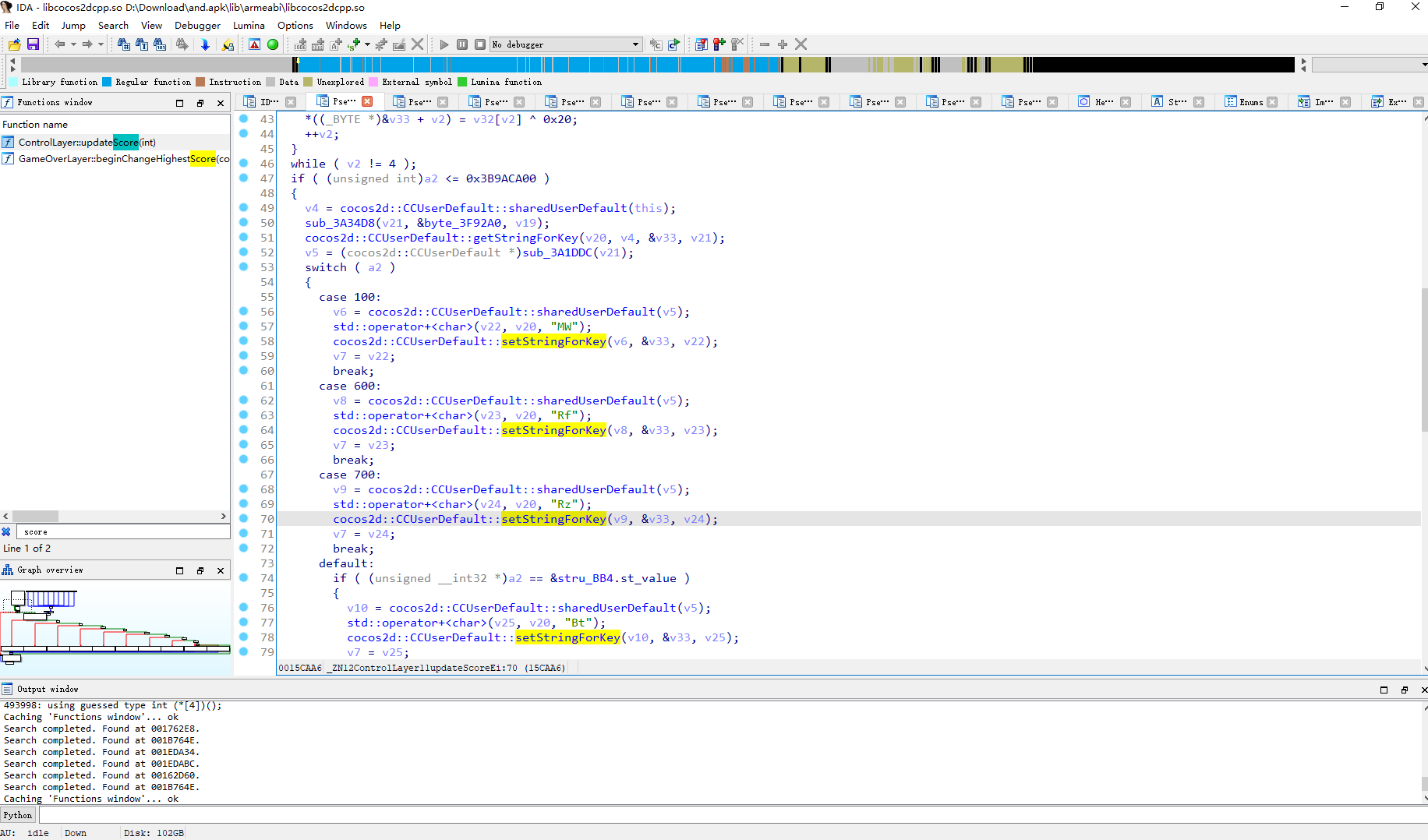Click the Graph overview thumbnail
1428x840 pixels.
[x=115, y=627]
